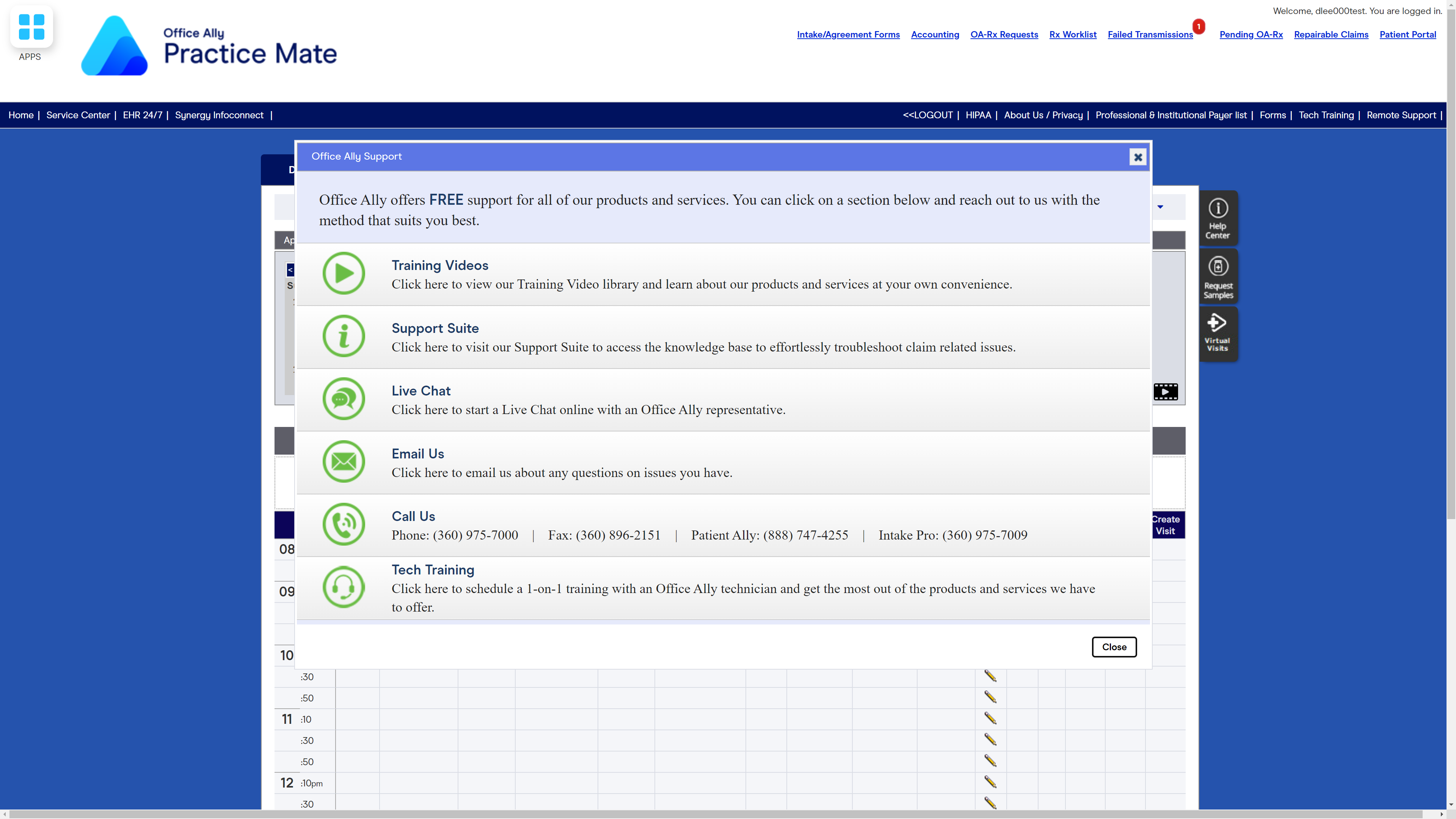Image resolution: width=1456 pixels, height=819 pixels.
Task: Click the Close button in dialog
Action: click(1114, 647)
